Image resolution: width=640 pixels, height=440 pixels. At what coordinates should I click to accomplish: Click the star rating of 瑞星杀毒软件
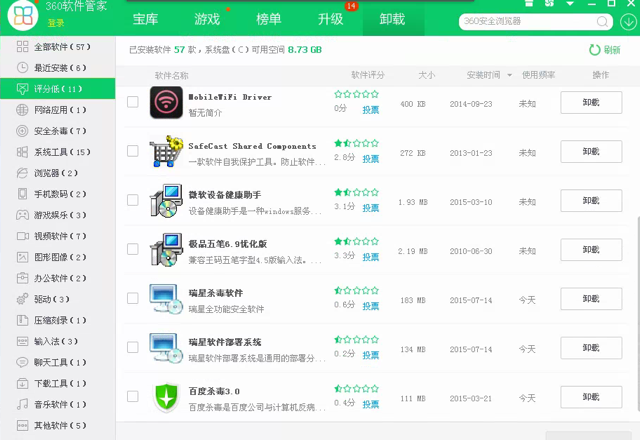click(356, 291)
